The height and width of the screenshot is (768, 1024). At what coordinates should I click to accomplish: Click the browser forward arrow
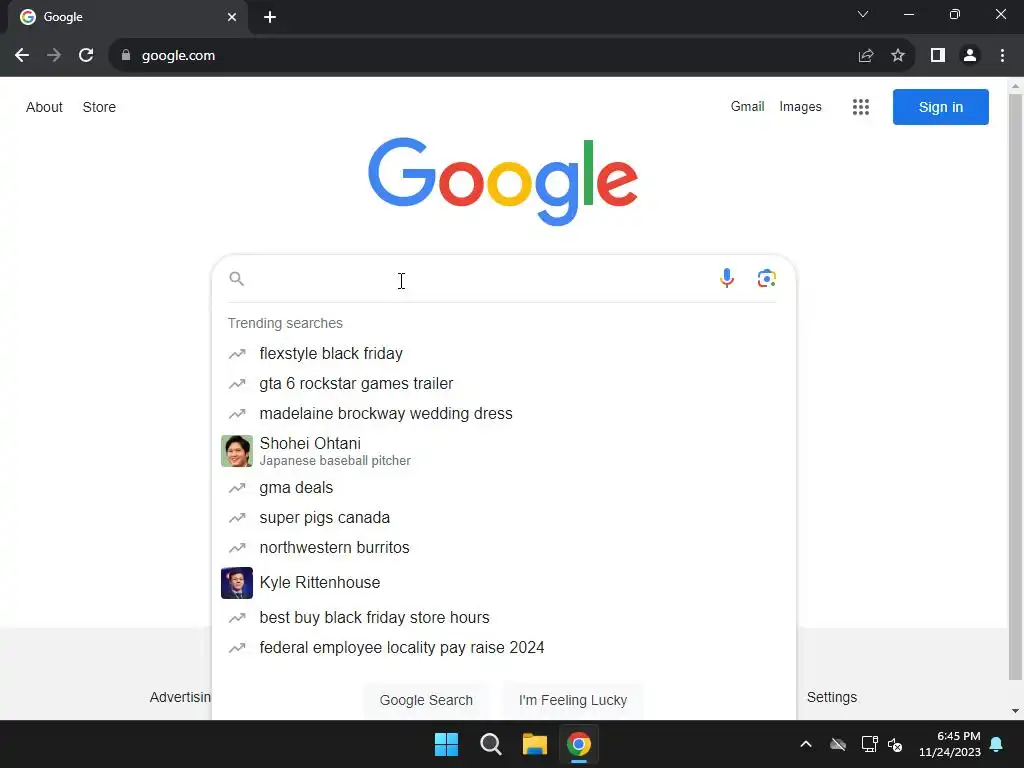(54, 56)
